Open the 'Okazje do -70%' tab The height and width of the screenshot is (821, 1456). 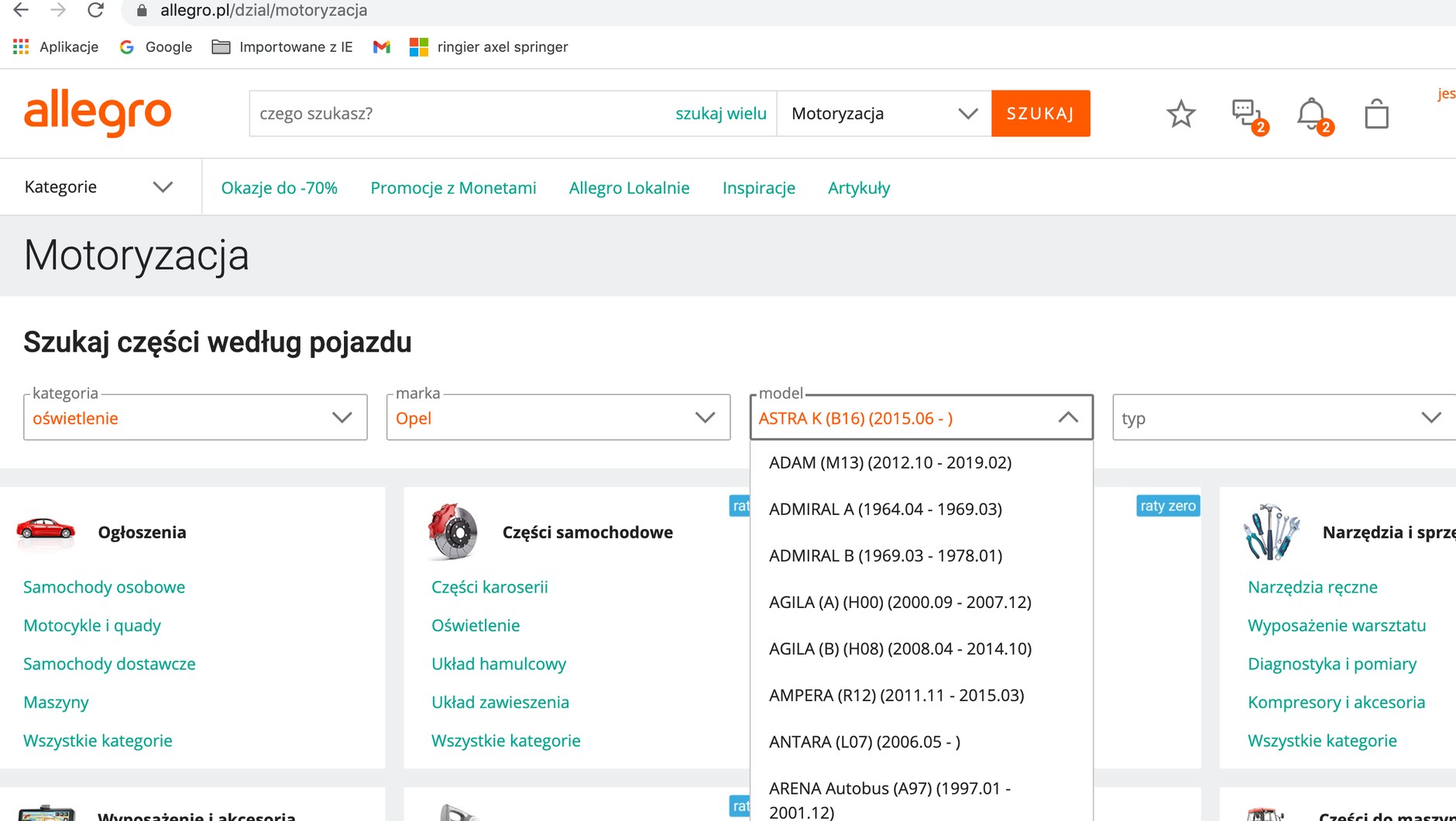point(279,188)
